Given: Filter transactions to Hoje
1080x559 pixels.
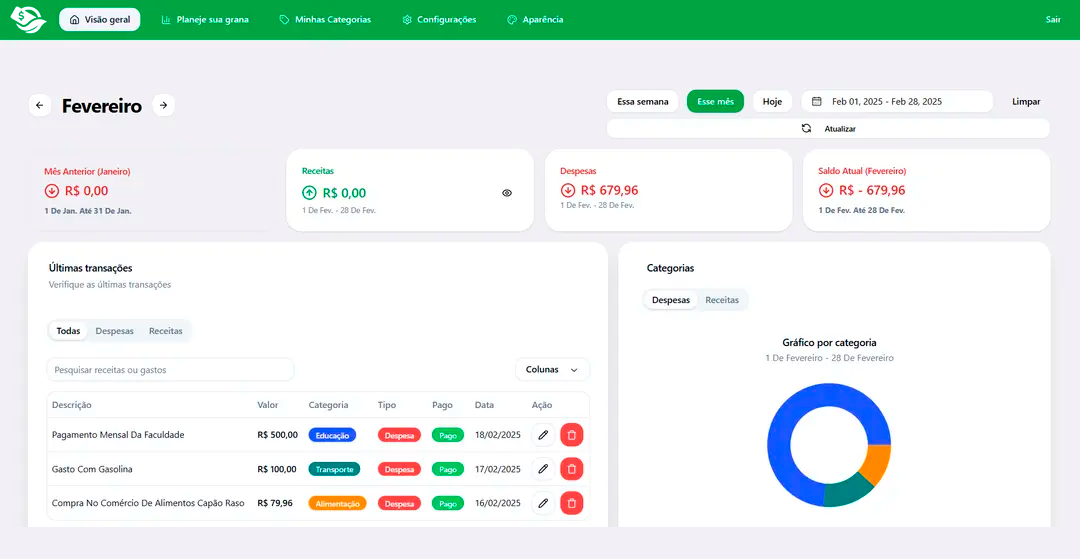Looking at the screenshot, I should [x=772, y=101].
